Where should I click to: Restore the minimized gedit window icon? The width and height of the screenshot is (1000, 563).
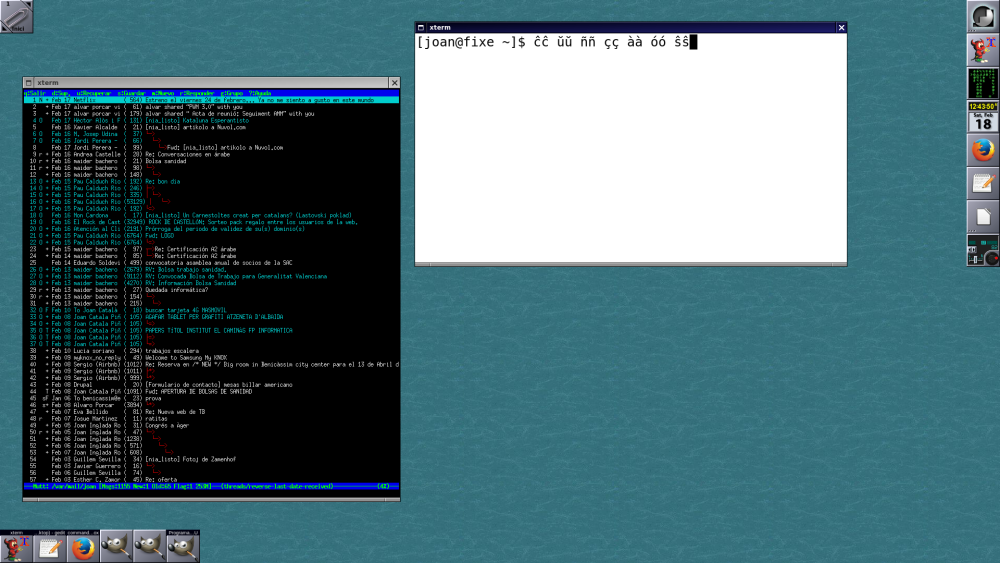pyautogui.click(x=50, y=546)
